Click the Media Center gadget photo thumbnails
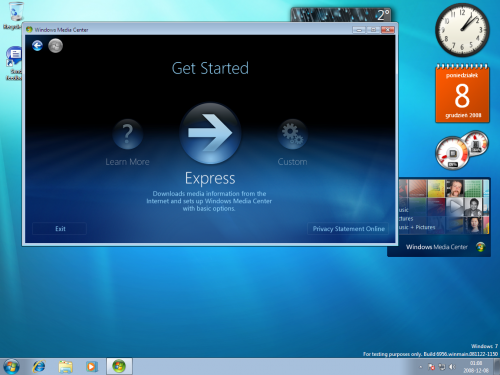Image resolution: width=500 pixels, height=375 pixels. click(444, 206)
